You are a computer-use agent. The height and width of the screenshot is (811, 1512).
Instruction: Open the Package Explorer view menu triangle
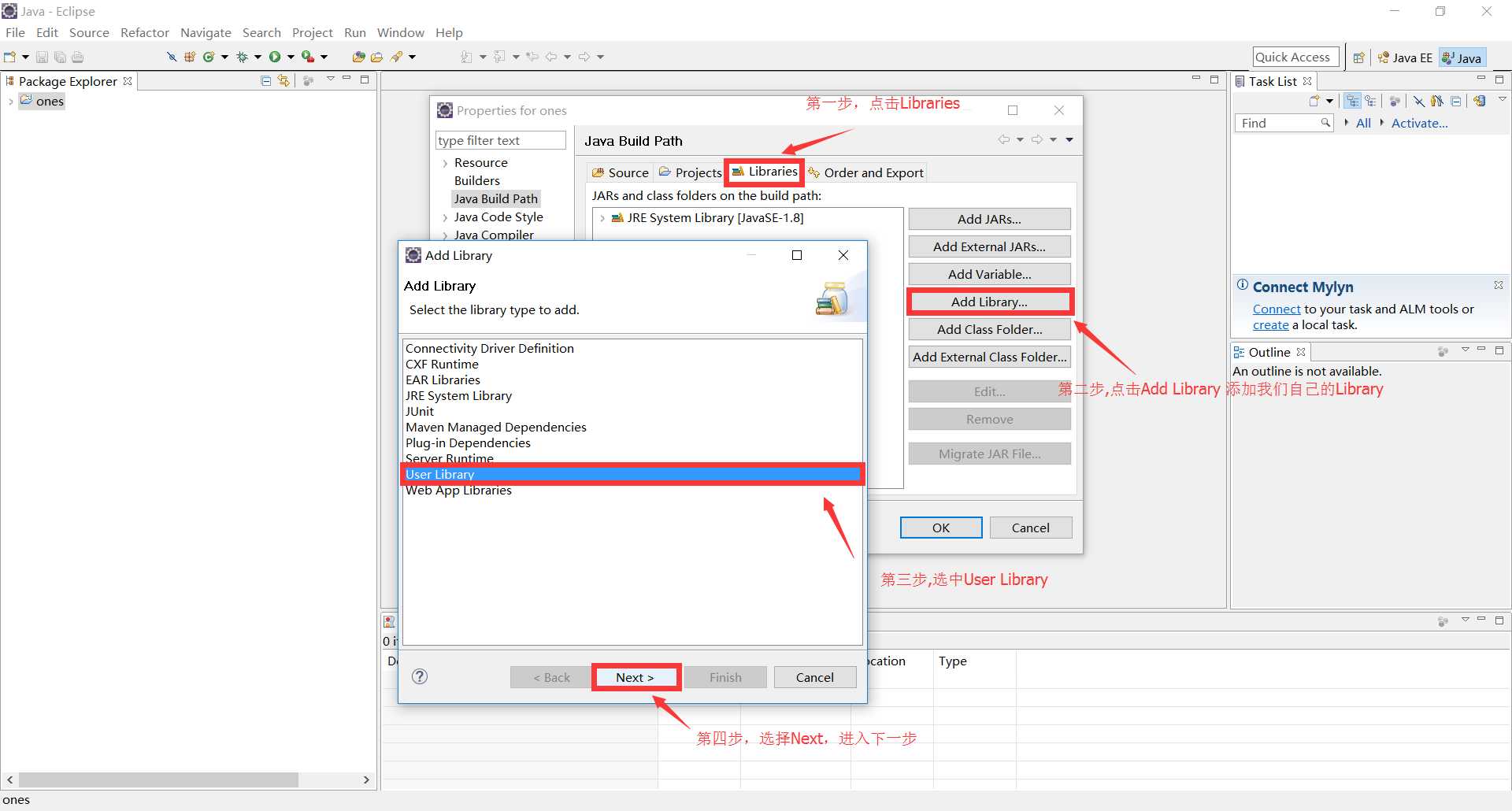(x=331, y=79)
